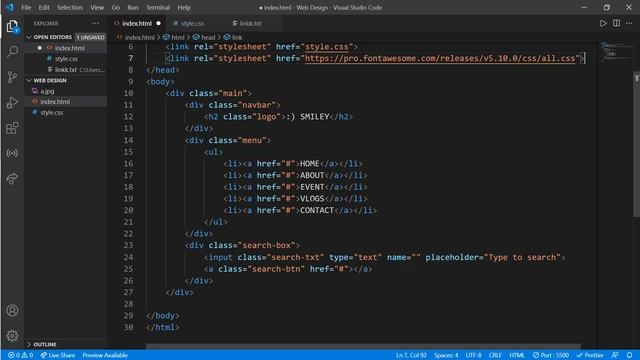Click the code minimap preview
The width and height of the screenshot is (640, 360).
coord(615,51)
